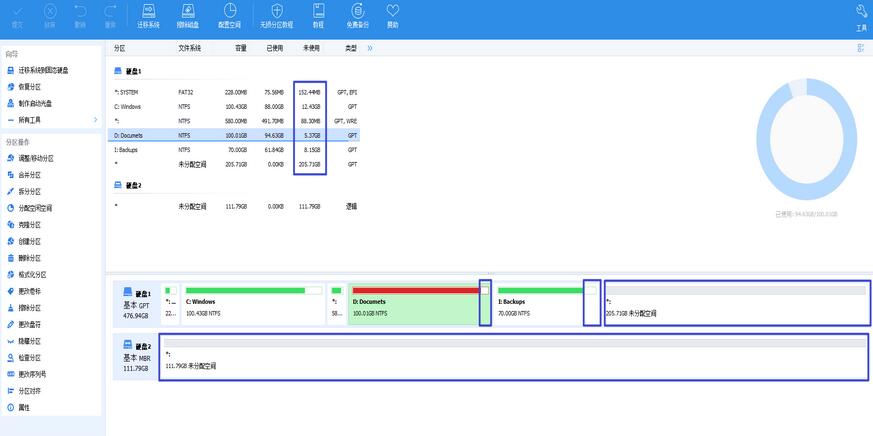This screenshot has width=873, height=436.
Task: Click the 迁移系统 (Migrate OS) toolbar icon
Action: point(148,15)
